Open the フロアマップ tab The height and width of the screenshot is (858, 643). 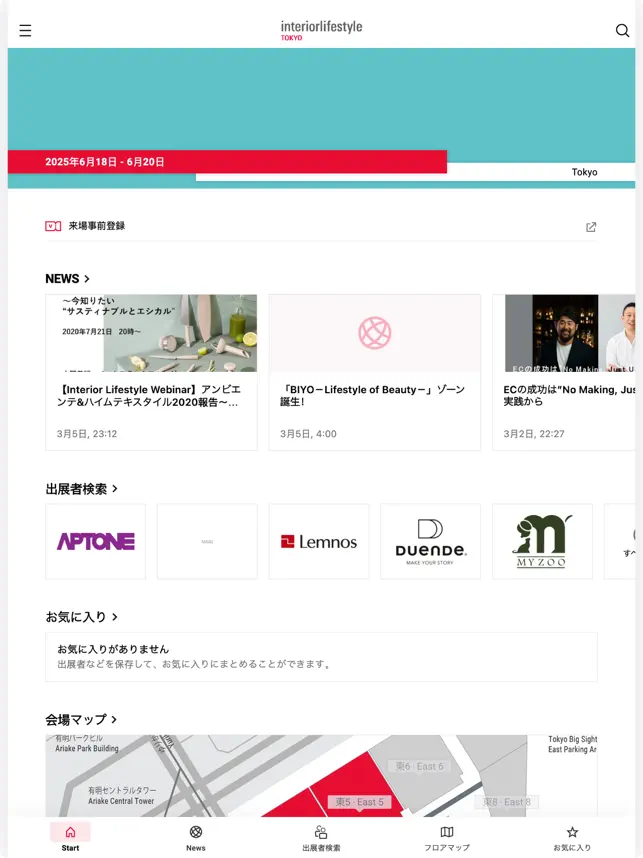tap(447, 838)
